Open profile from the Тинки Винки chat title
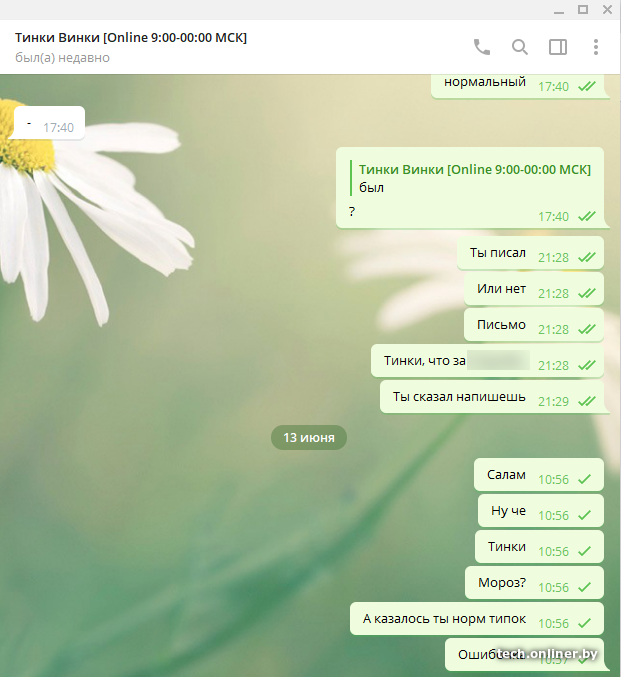This screenshot has height=677, width=621. [131, 37]
